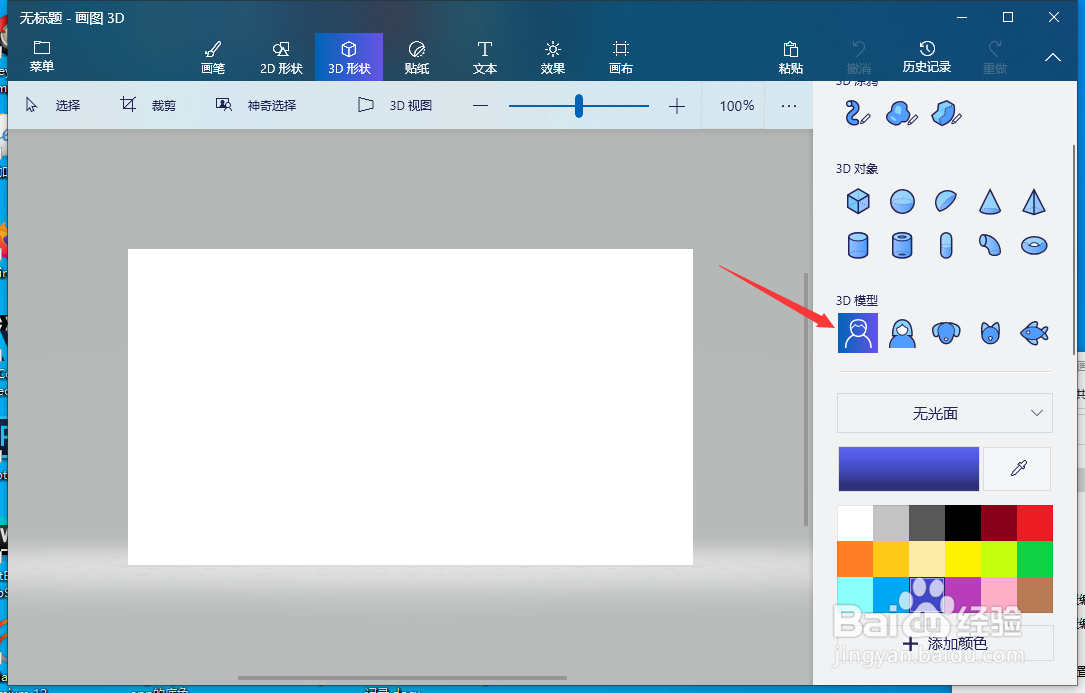The height and width of the screenshot is (693, 1085).
Task: Insert the 3D cone object
Action: [x=990, y=201]
